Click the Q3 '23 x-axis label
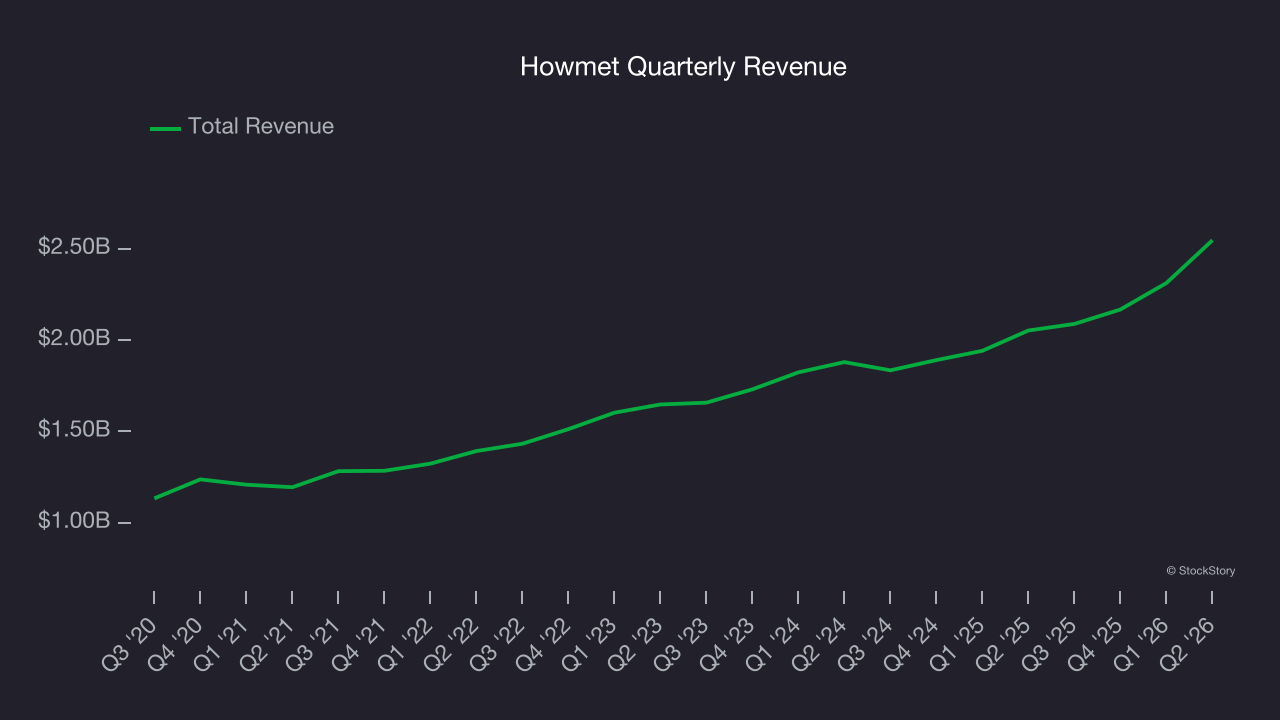1280x720 pixels. point(682,644)
